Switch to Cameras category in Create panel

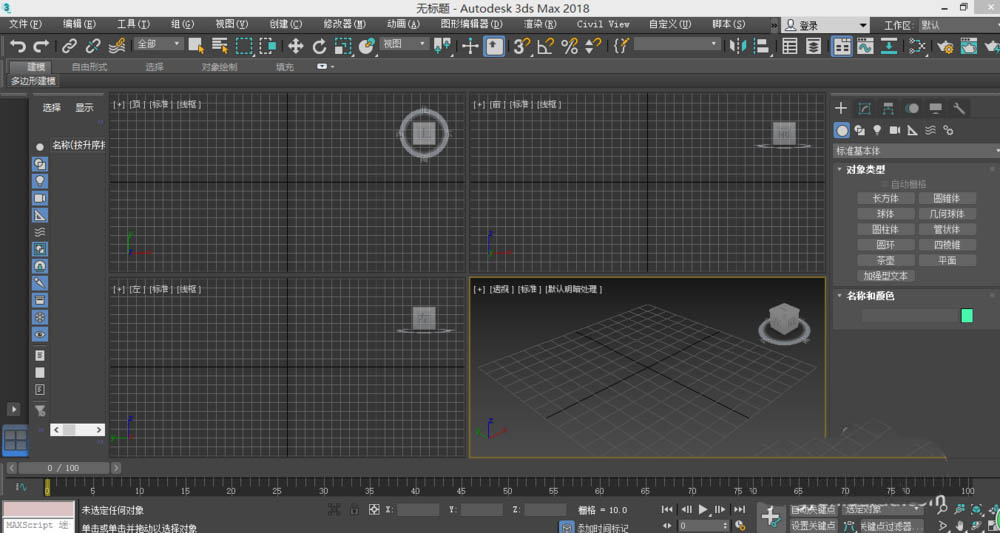click(x=895, y=130)
